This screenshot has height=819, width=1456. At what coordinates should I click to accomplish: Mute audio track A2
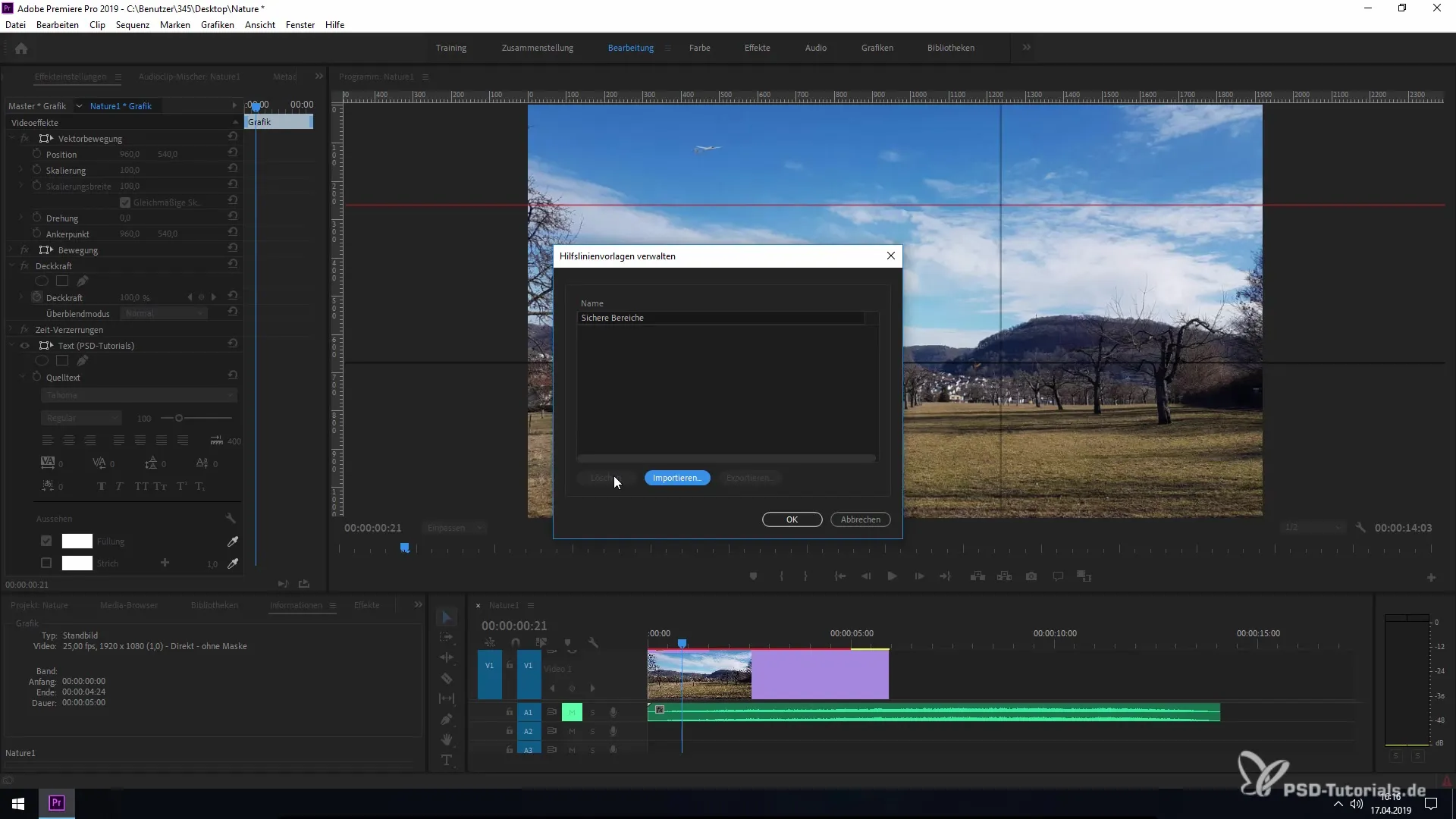(572, 731)
